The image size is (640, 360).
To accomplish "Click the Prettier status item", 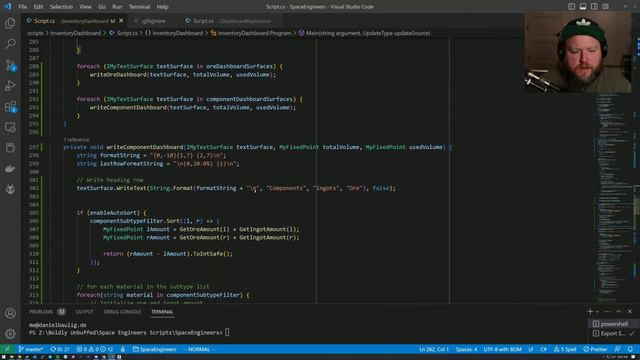I will (x=595, y=349).
